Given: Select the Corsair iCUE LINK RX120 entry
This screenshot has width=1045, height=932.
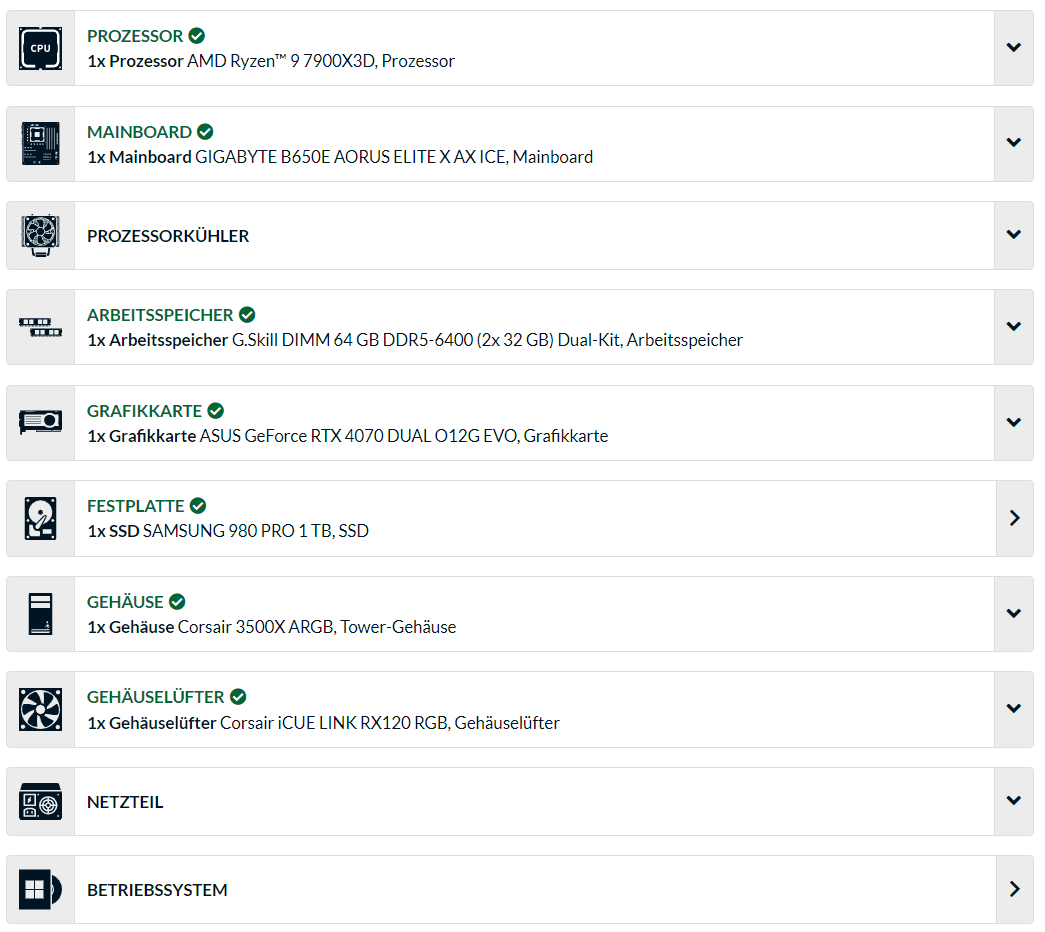Looking at the screenshot, I should (324, 723).
